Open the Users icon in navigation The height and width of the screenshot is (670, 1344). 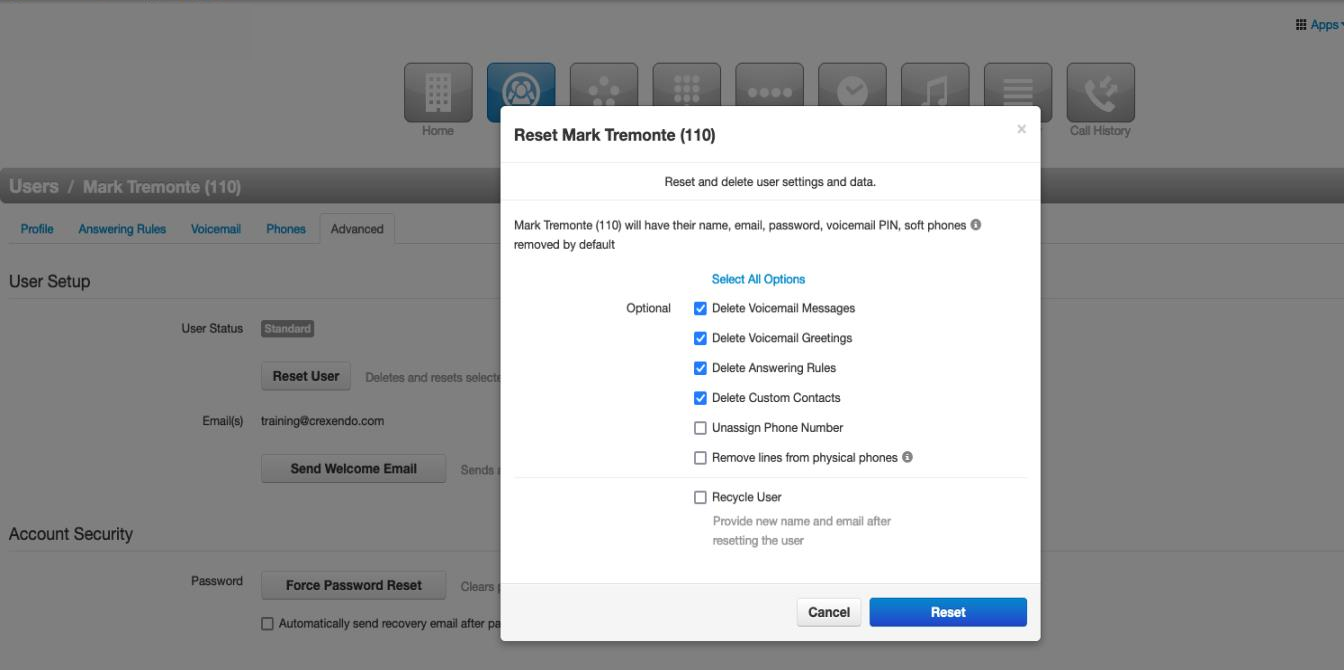[x=521, y=85]
